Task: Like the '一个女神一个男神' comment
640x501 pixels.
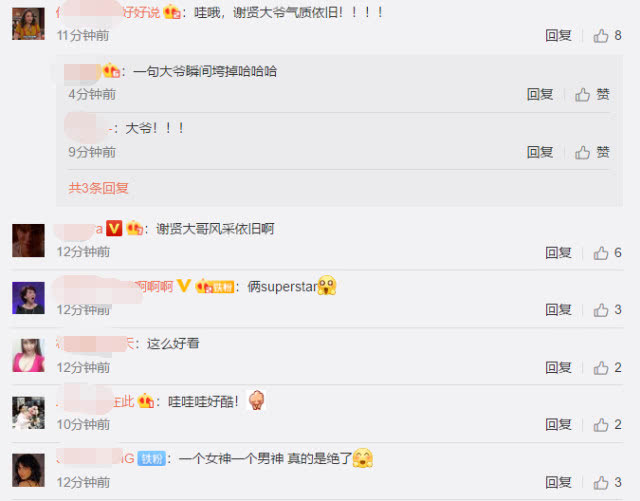Action: (x=607, y=483)
